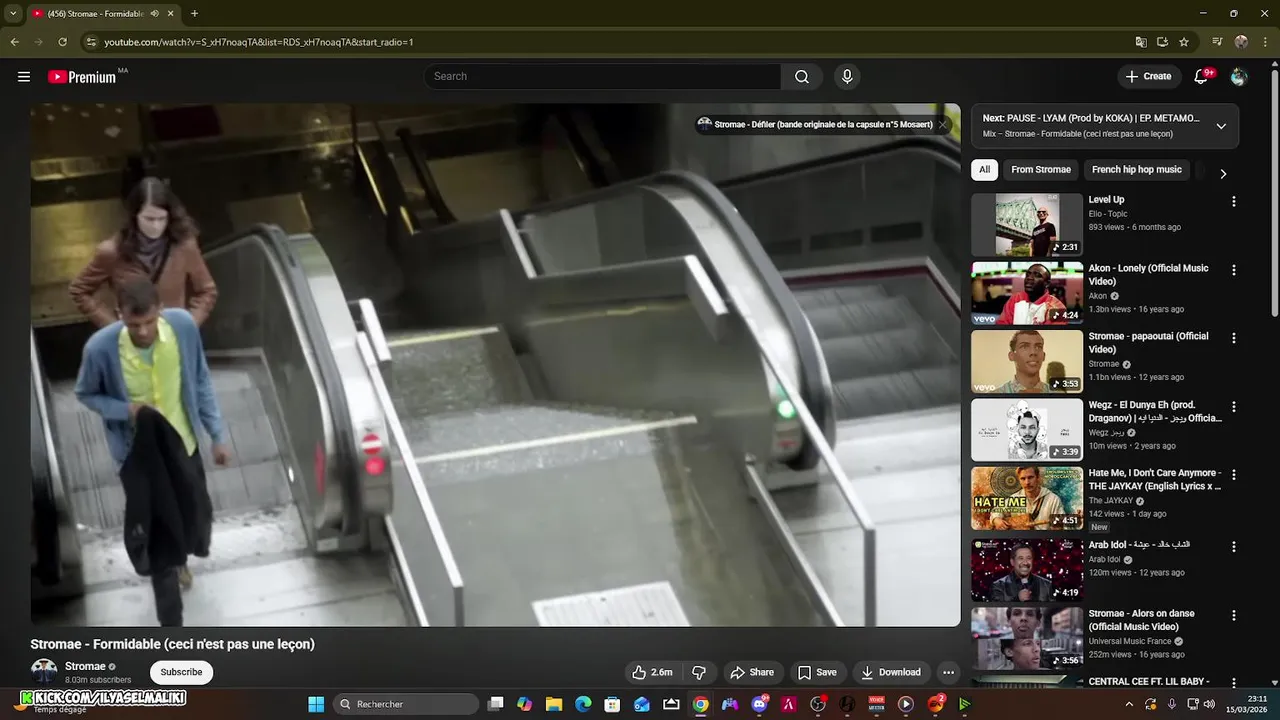This screenshot has height=720, width=1280.
Task: Start voice search with microphone icon
Action: coord(847,77)
